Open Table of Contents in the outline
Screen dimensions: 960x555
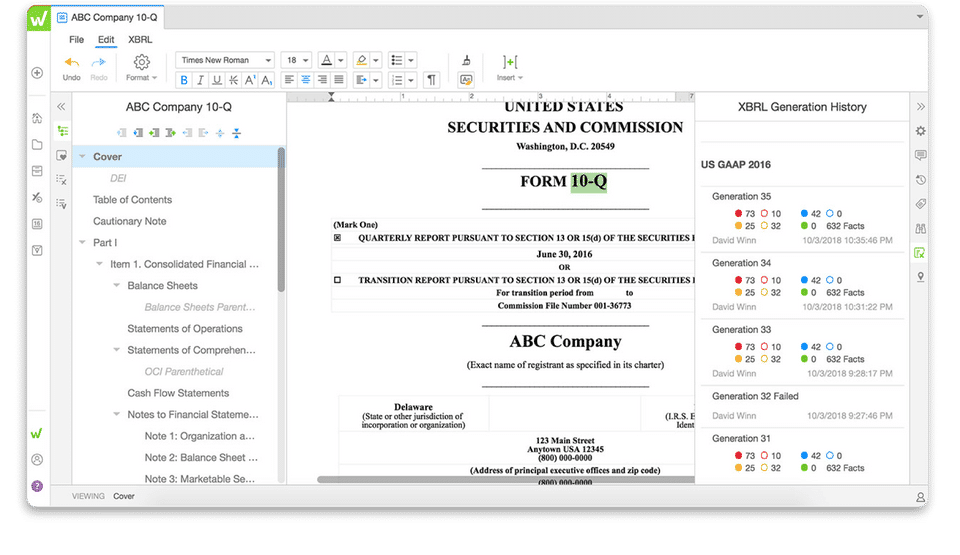(132, 200)
